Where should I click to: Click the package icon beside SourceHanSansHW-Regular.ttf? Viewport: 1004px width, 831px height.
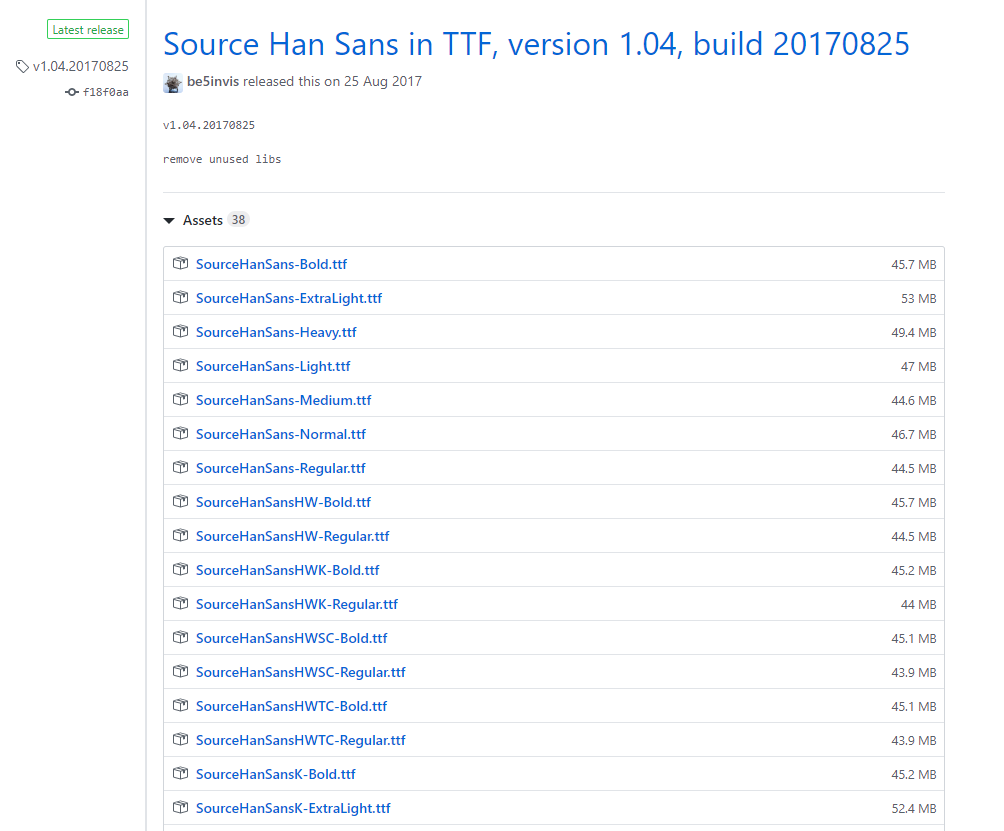pos(181,535)
